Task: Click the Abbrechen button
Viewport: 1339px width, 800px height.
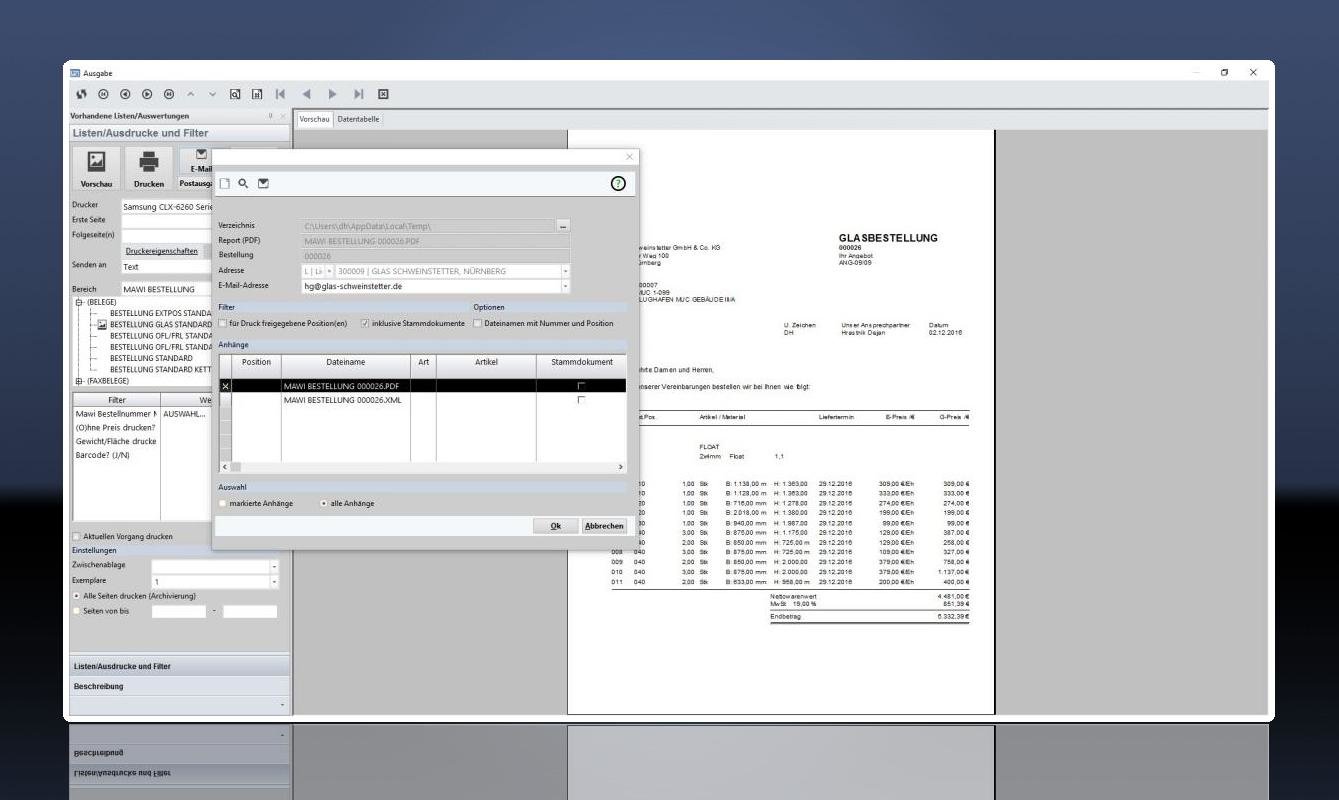Action: [604, 526]
